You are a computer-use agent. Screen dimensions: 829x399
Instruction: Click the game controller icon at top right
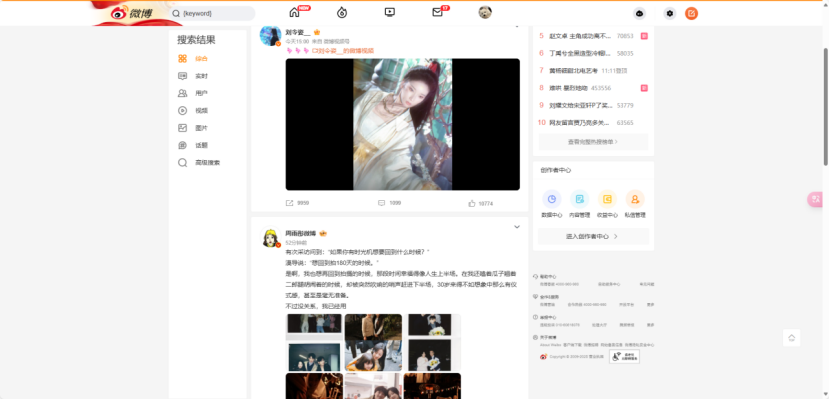[640, 14]
